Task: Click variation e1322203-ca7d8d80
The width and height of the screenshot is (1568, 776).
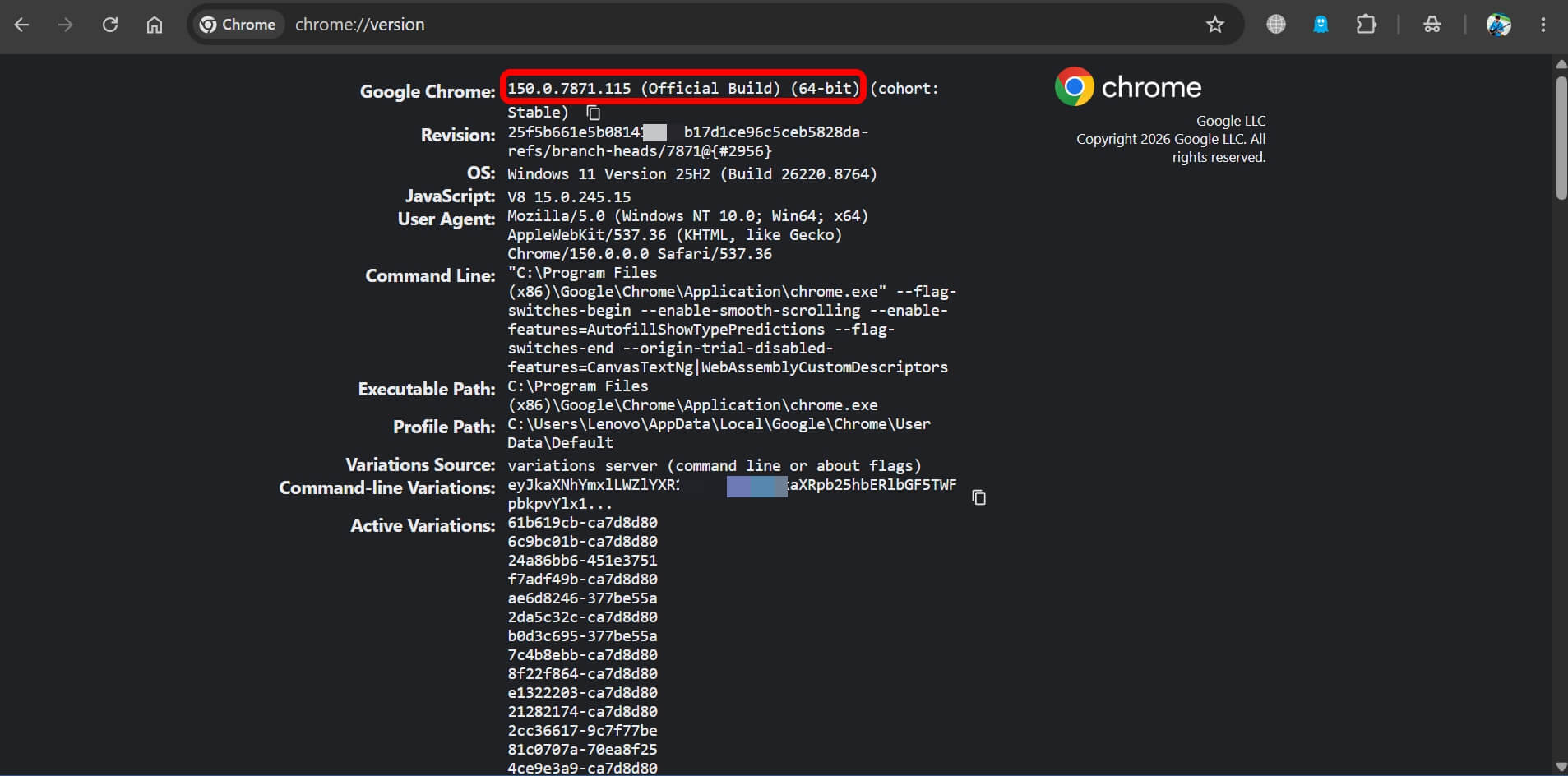Action: tap(582, 692)
